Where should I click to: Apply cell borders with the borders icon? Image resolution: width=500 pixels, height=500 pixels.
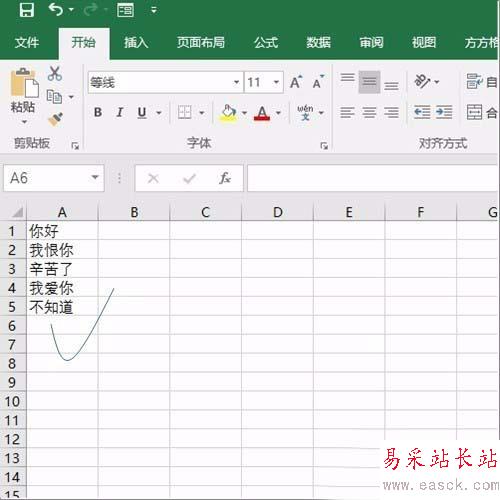point(185,112)
